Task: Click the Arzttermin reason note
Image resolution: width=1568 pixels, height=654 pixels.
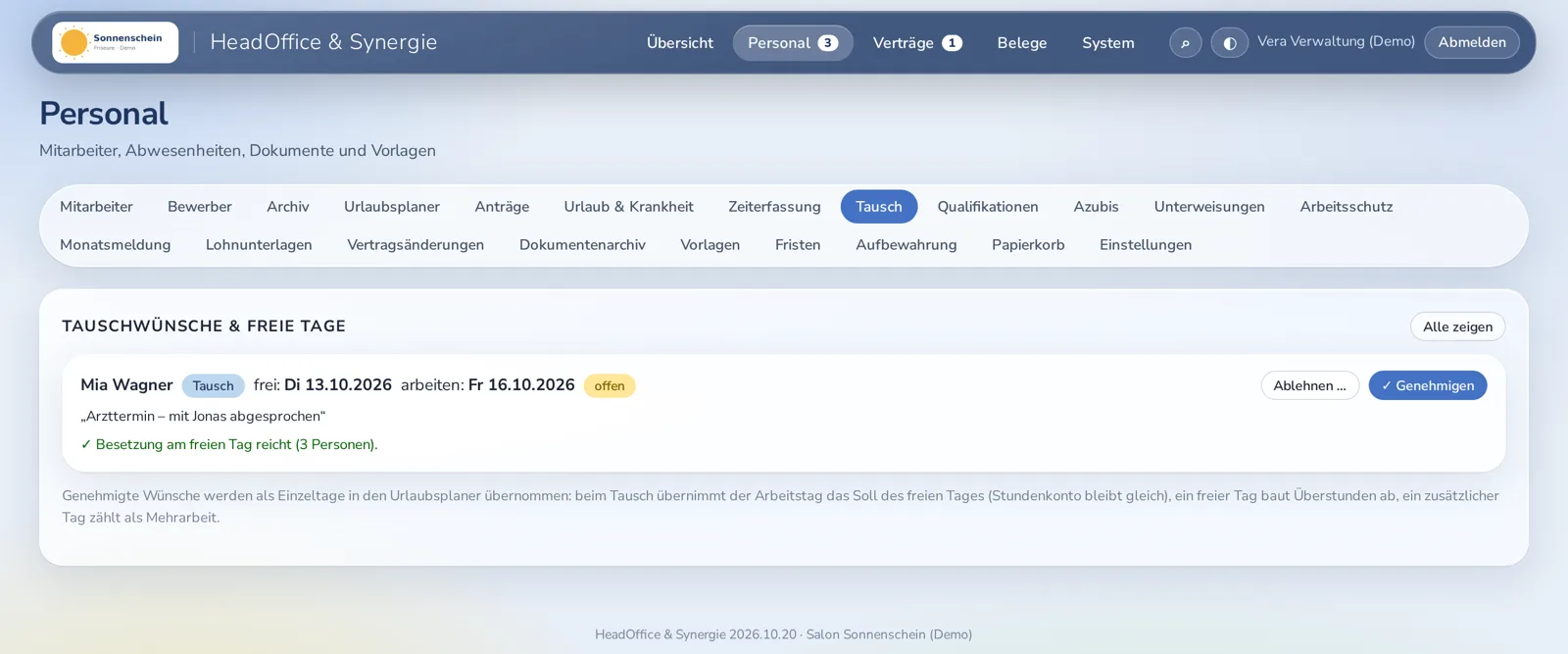Action: pyautogui.click(x=203, y=416)
